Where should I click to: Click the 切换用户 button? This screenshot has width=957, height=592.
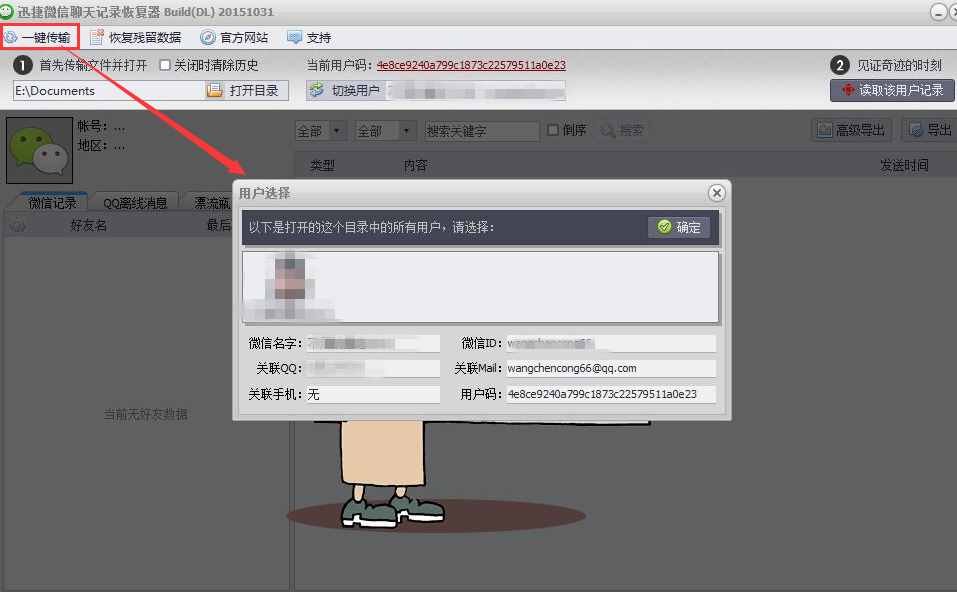point(345,90)
